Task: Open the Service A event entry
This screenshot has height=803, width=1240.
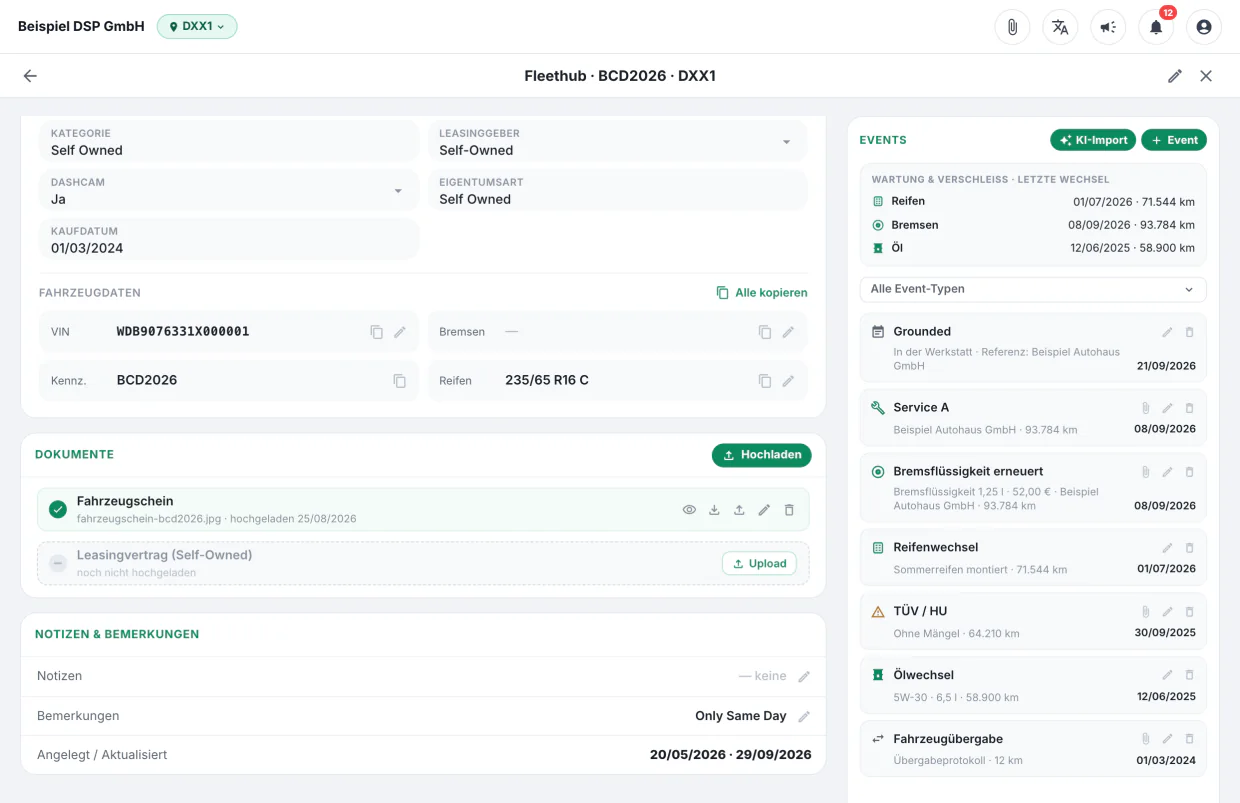Action: 1033,418
